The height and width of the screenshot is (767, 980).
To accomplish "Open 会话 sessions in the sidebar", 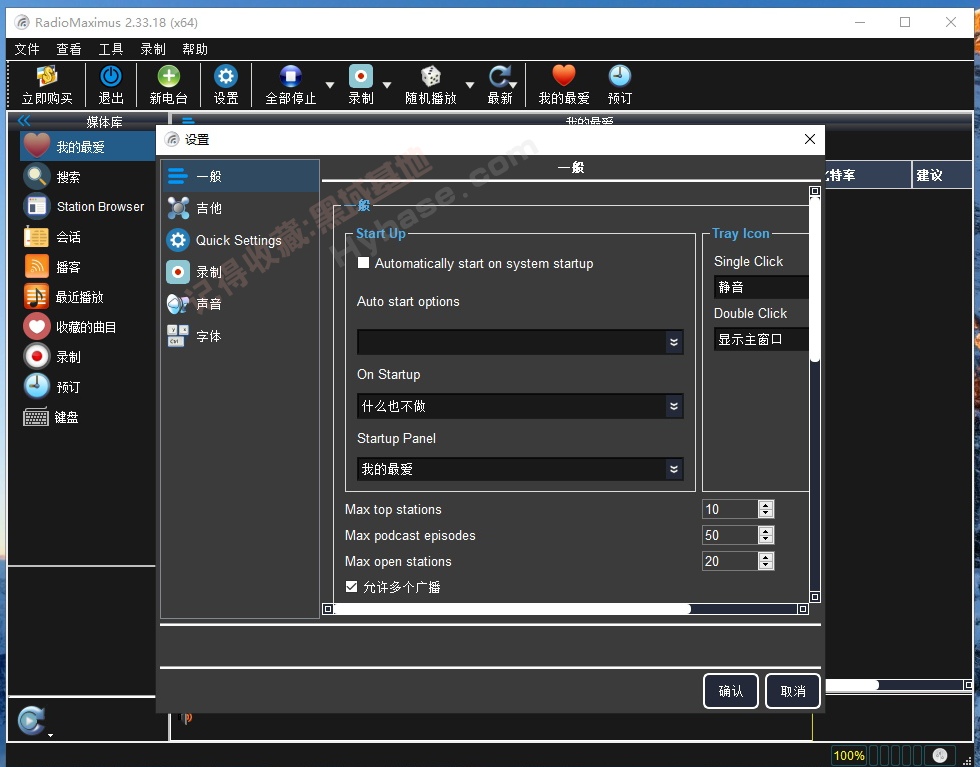I will pyautogui.click(x=52, y=237).
